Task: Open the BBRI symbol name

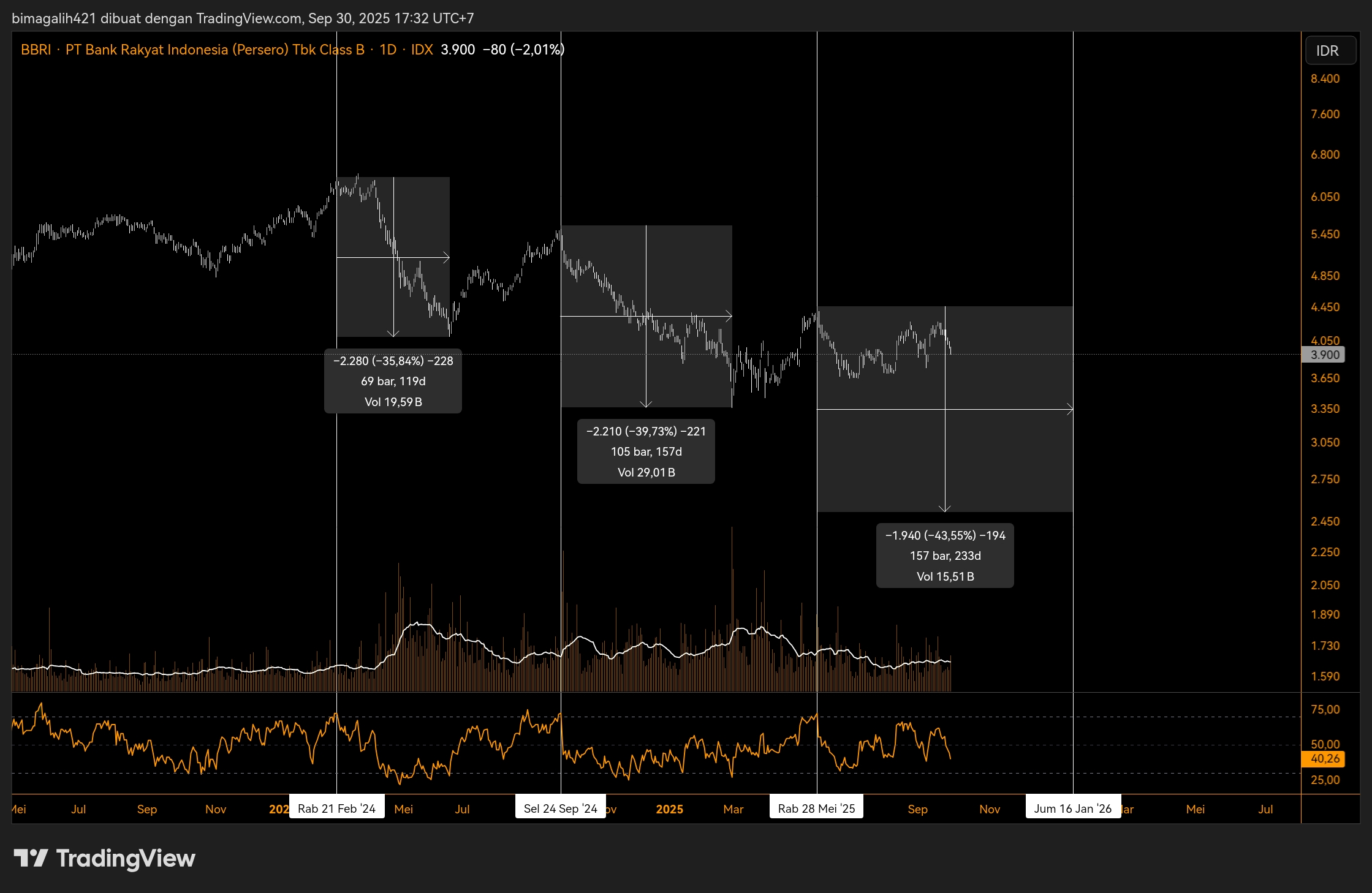Action: (x=35, y=50)
